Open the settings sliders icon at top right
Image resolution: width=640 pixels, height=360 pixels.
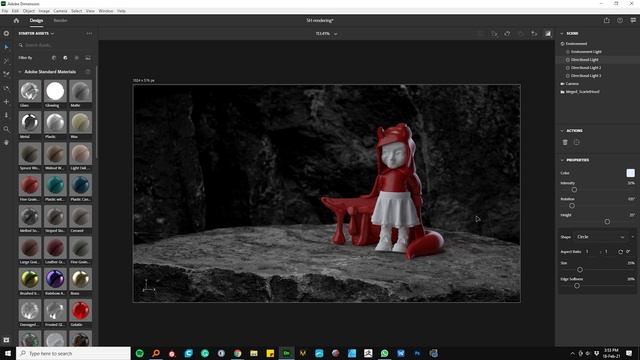(633, 20)
